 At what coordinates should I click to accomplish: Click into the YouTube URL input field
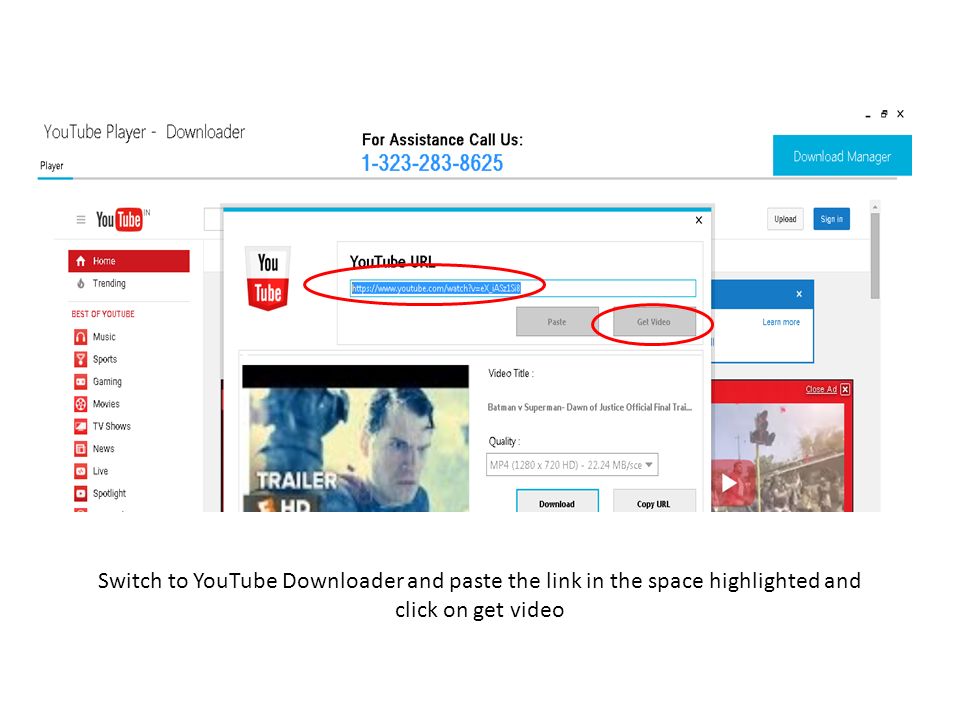pyautogui.click(x=523, y=288)
